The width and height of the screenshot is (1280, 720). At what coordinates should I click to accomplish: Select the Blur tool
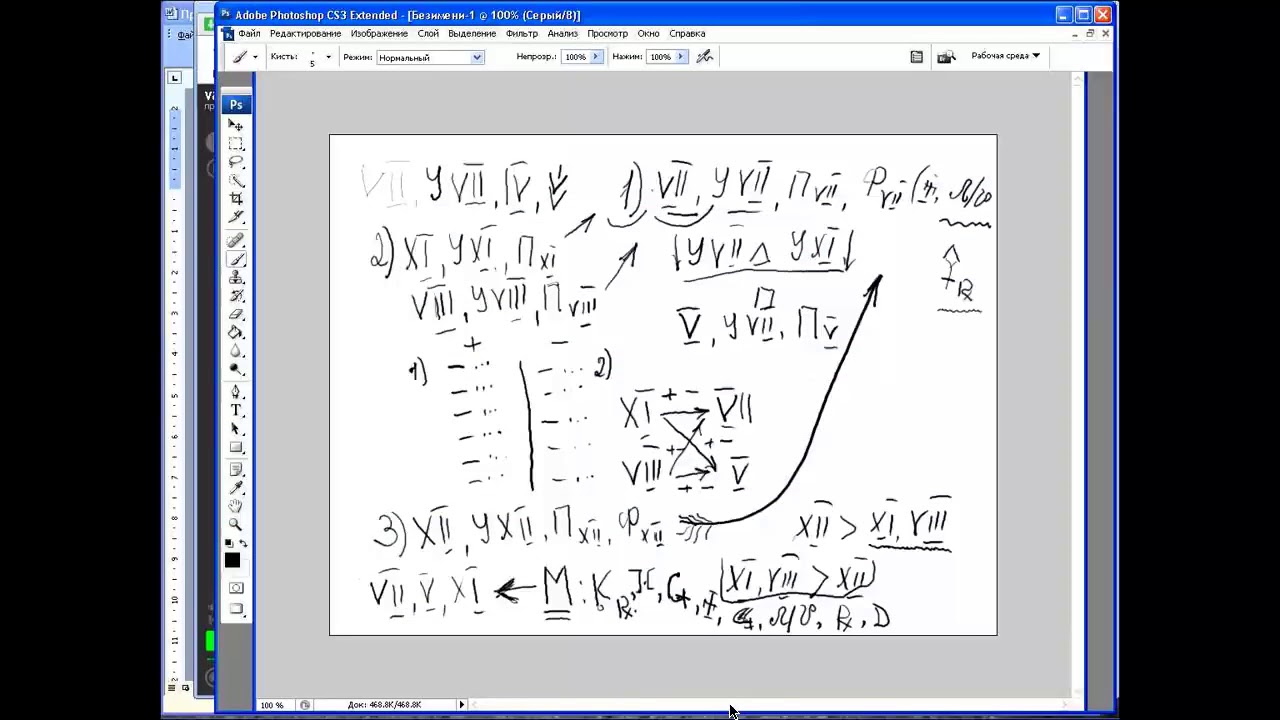click(x=236, y=350)
